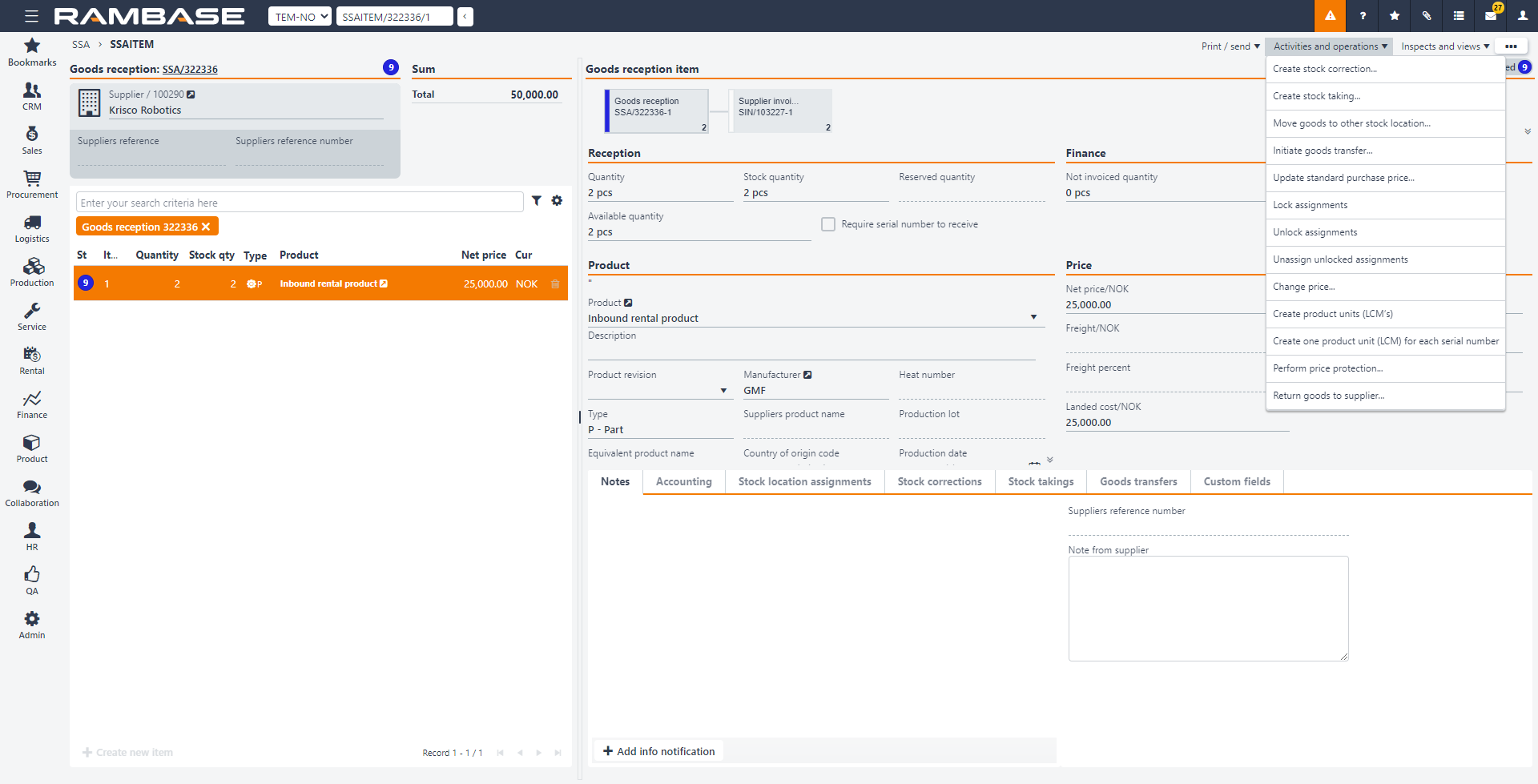The width and height of the screenshot is (1538, 784).
Task: Click Add info notification button
Action: click(x=658, y=751)
